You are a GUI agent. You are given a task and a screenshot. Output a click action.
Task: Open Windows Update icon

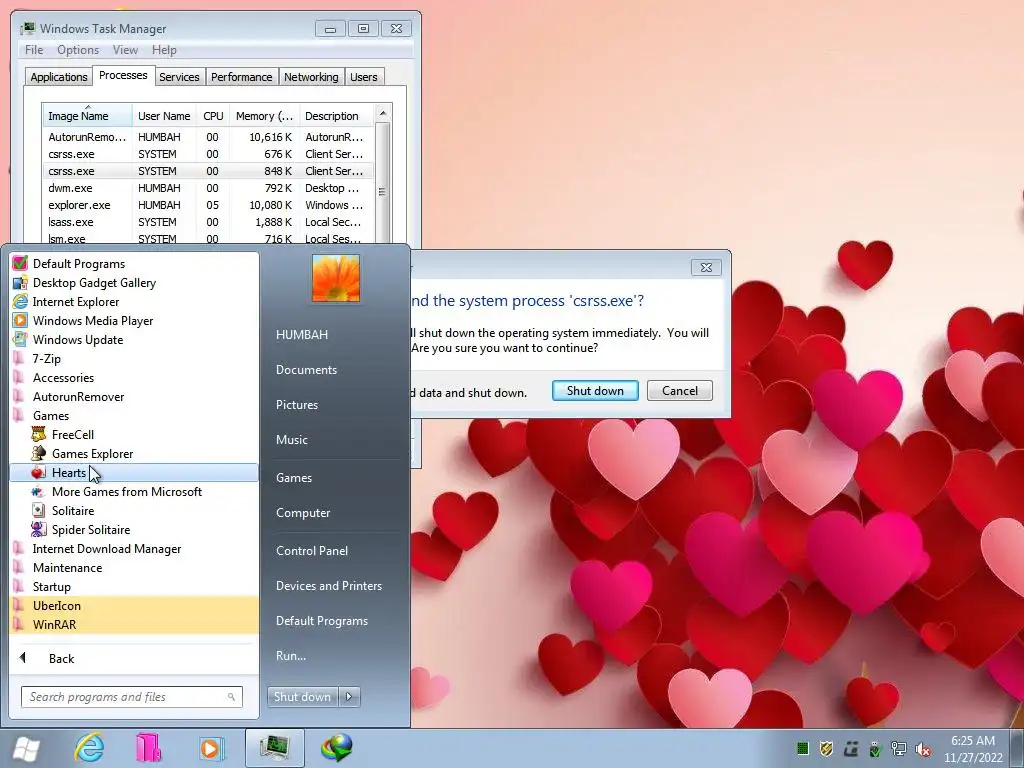click(20, 340)
